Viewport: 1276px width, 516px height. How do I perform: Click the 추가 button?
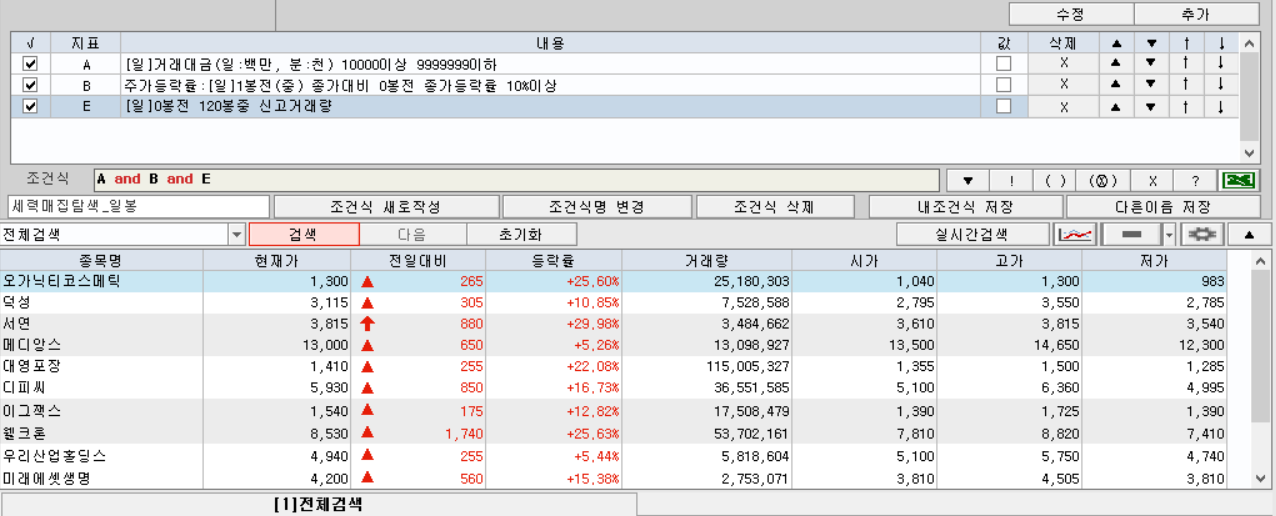click(x=1196, y=14)
